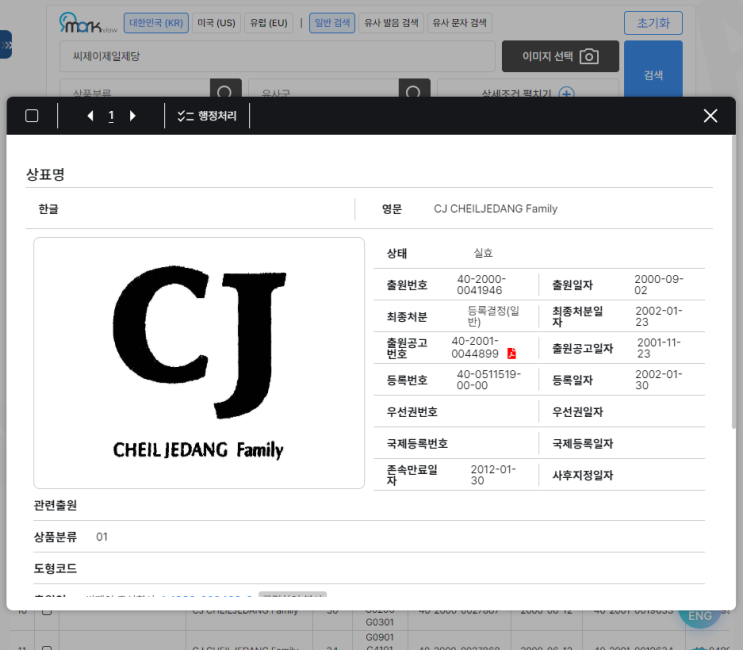This screenshot has height=650, width=743.
Task: Select 미국 (US) country tab
Action: 216,23
